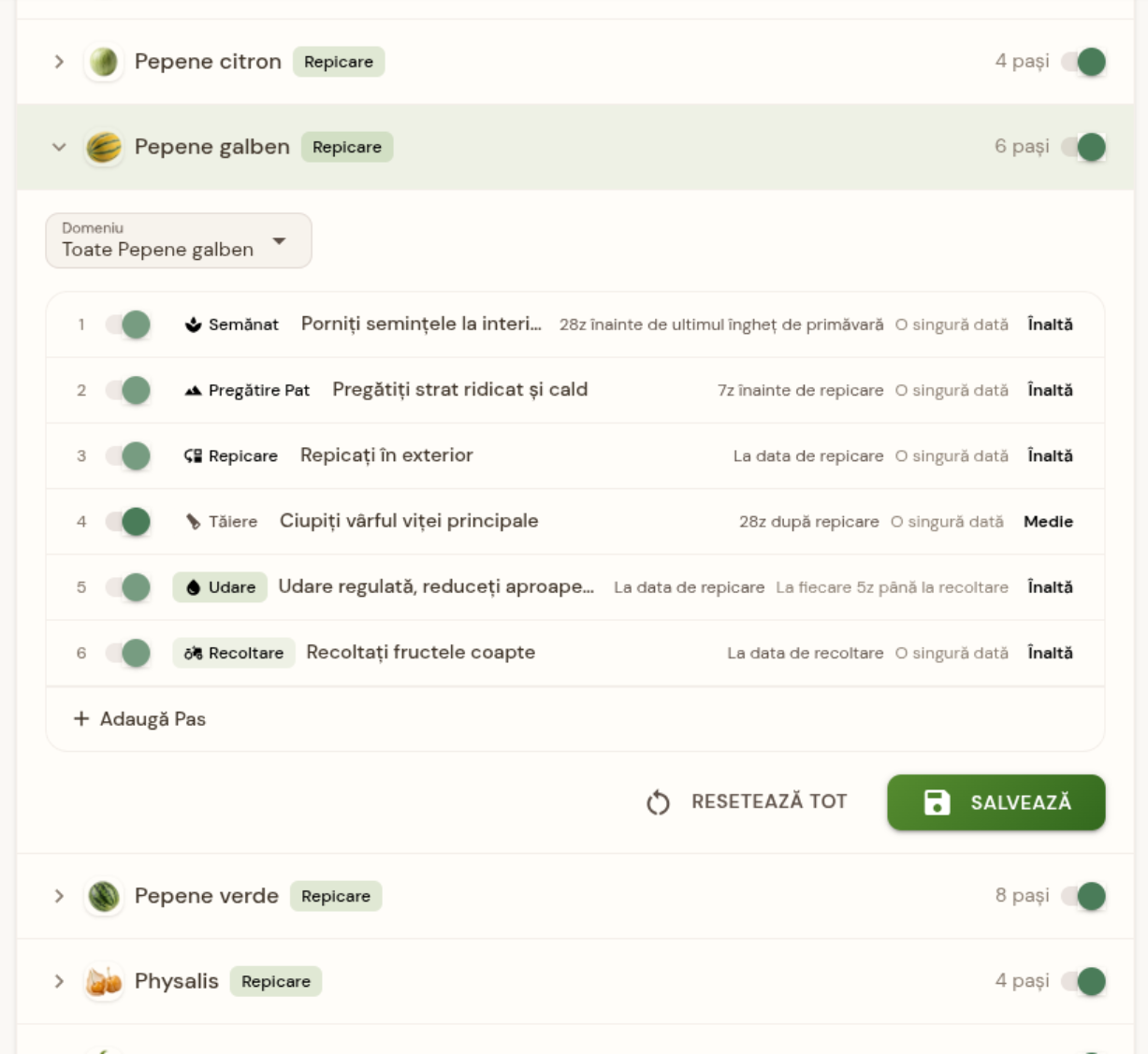
Task: Click step title 'Udare regulată, reduceți aproape...'
Action: [x=436, y=586]
